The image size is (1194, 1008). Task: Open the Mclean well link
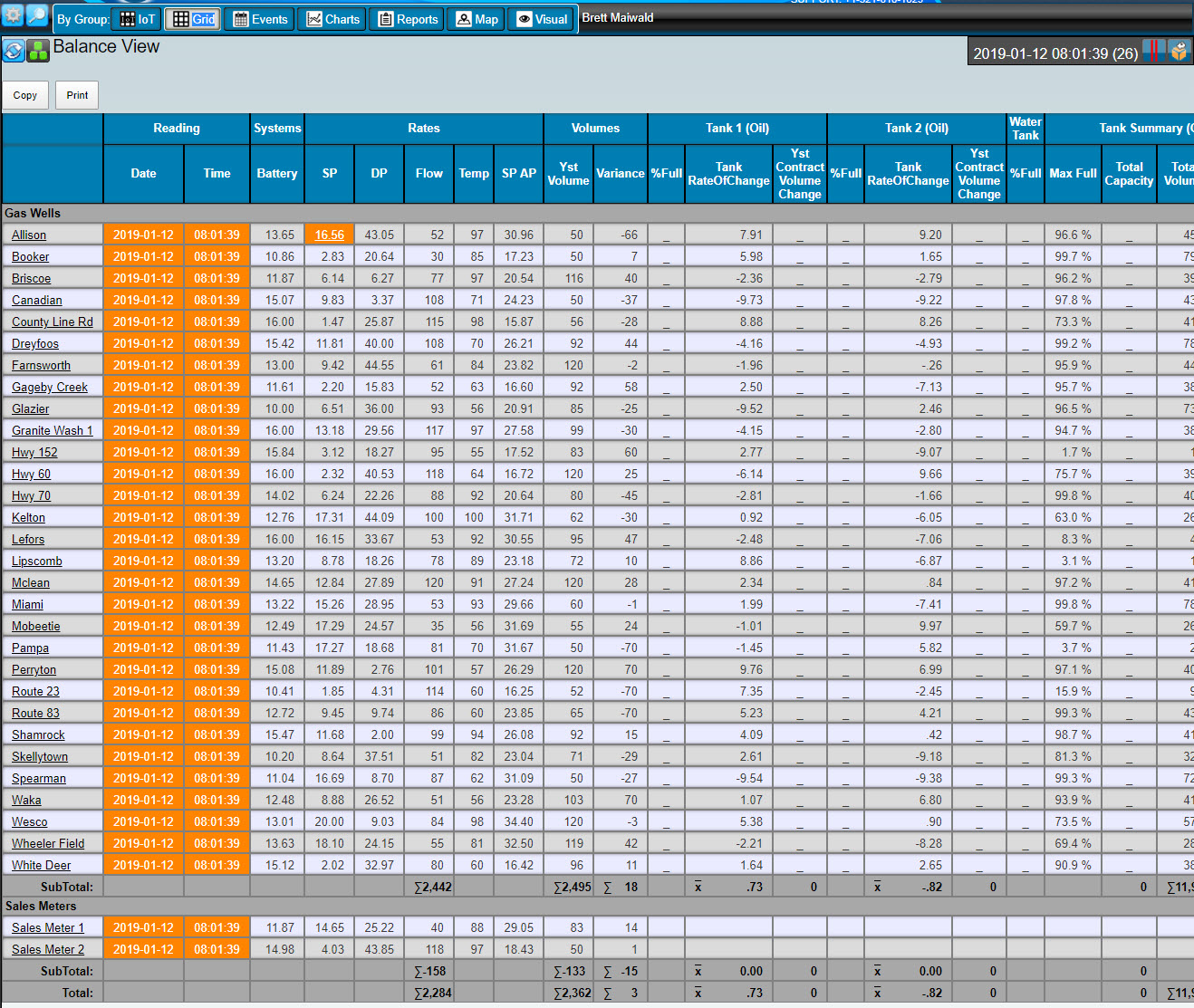click(31, 582)
